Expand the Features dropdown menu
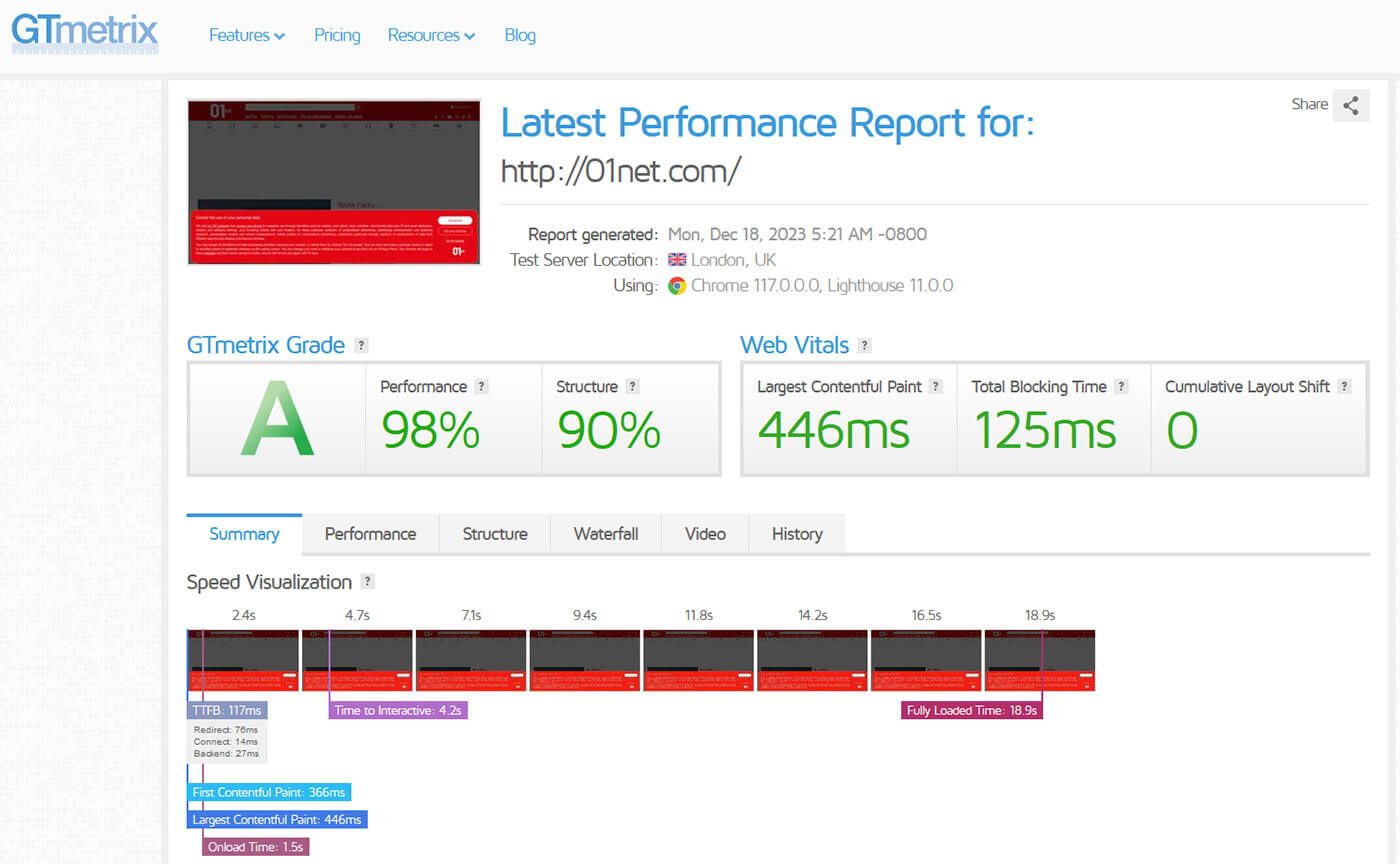 [247, 35]
